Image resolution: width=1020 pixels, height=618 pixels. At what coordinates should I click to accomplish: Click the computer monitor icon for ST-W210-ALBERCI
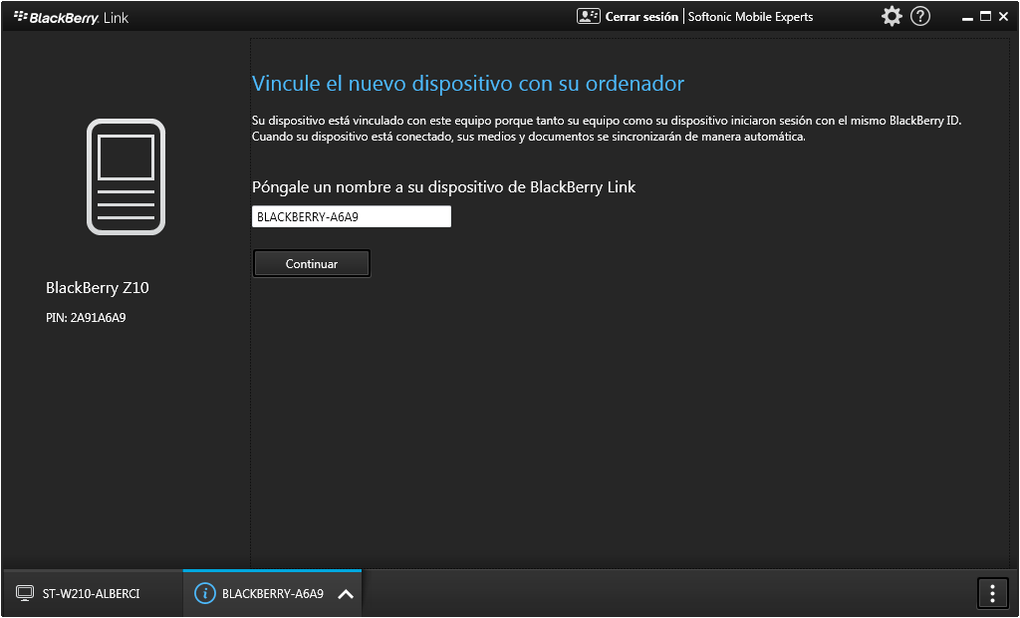tap(25, 593)
